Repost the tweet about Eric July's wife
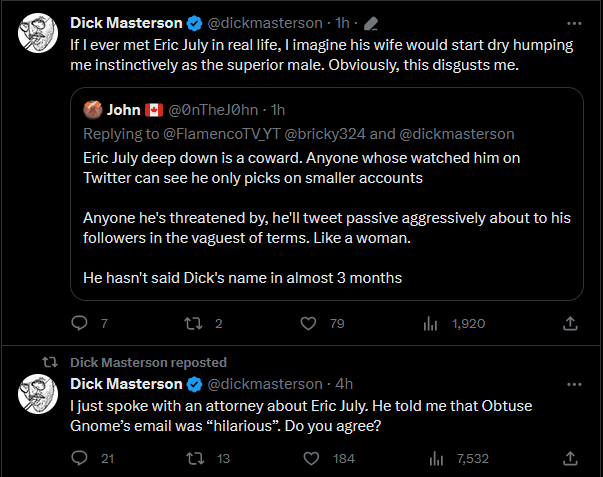The width and height of the screenshot is (603, 477). 194,323
